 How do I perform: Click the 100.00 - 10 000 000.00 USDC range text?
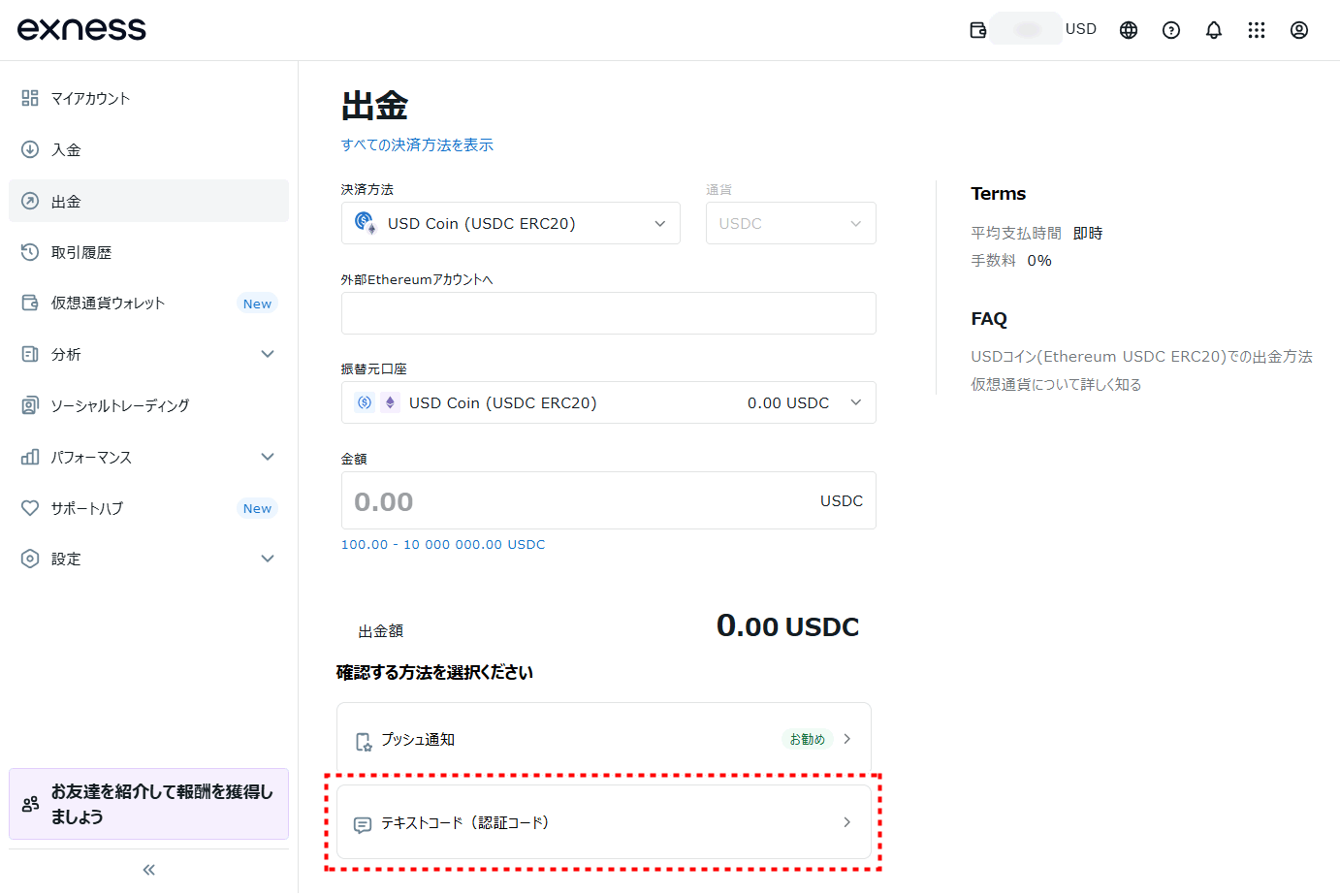[x=443, y=544]
